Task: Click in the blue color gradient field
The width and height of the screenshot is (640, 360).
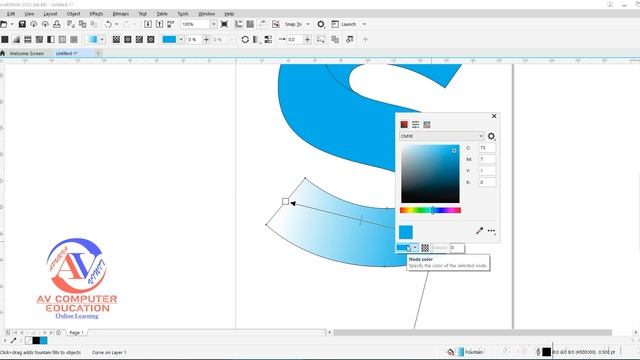Action: pyautogui.click(x=430, y=173)
